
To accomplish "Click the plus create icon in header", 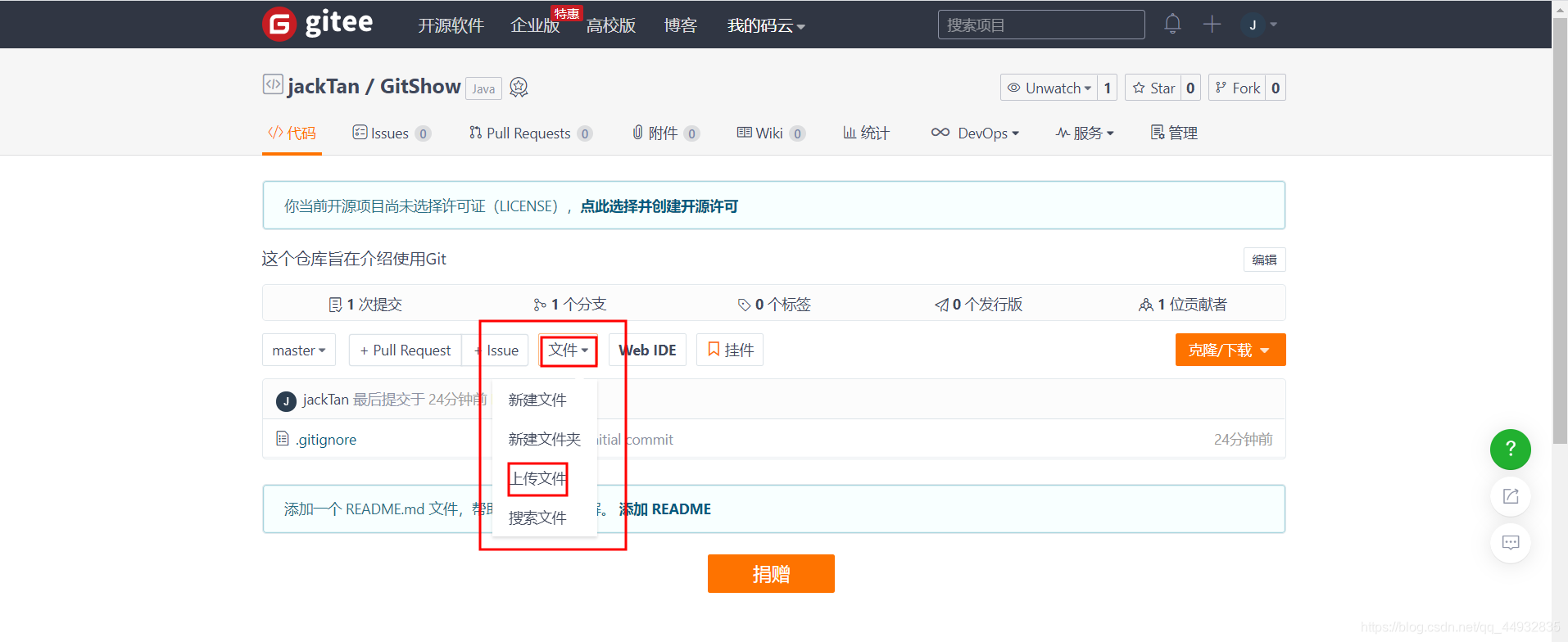I will pyautogui.click(x=1212, y=25).
